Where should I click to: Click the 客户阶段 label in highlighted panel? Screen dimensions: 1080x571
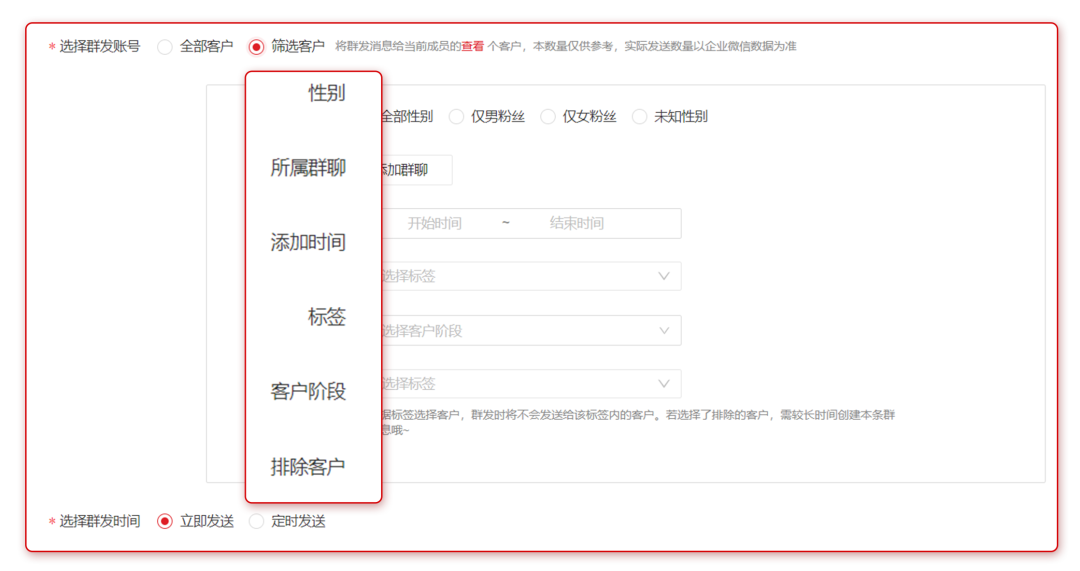[308, 392]
